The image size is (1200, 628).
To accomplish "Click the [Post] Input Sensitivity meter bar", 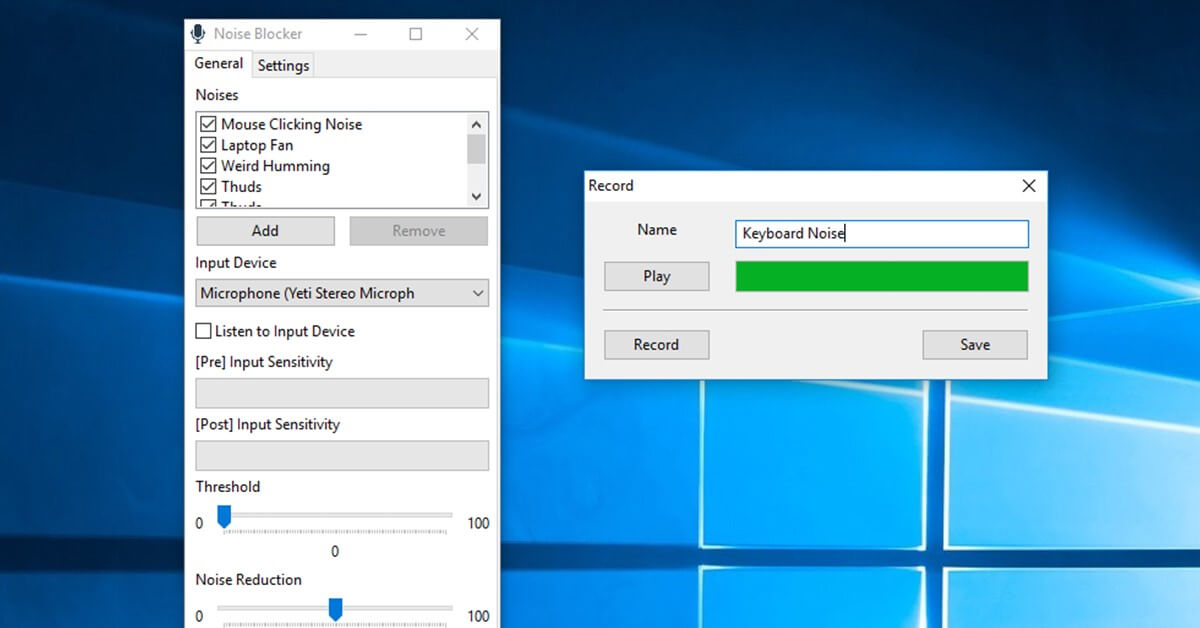I will tap(342, 456).
